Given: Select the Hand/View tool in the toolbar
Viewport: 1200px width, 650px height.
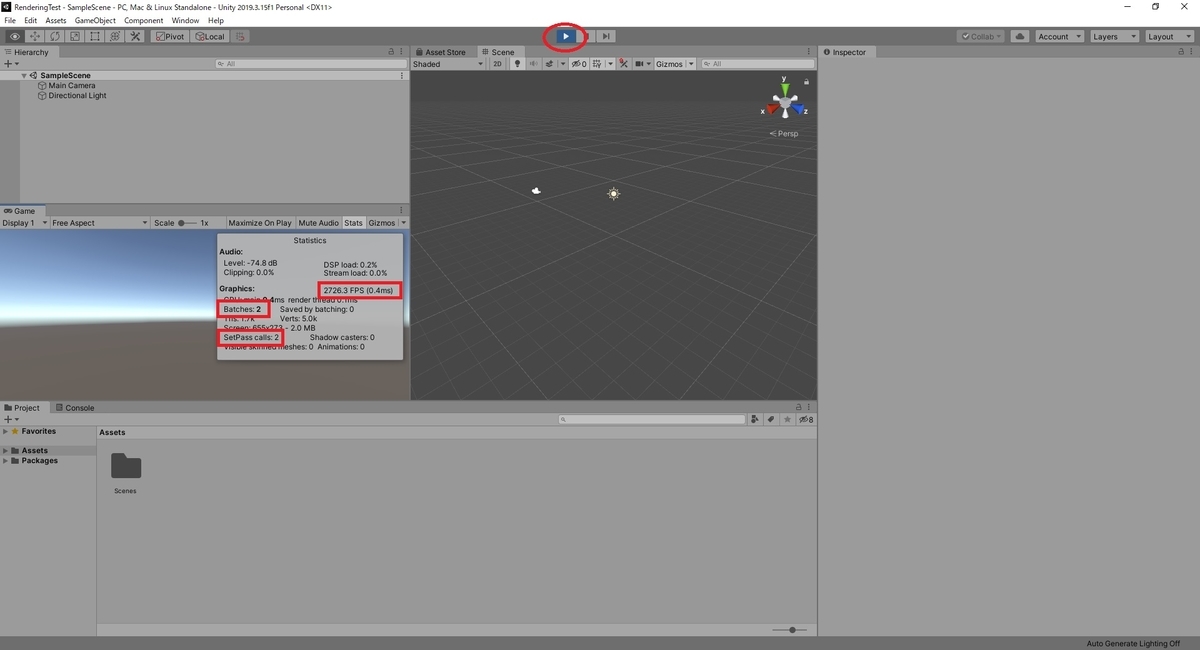Looking at the screenshot, I should pyautogui.click(x=14, y=36).
